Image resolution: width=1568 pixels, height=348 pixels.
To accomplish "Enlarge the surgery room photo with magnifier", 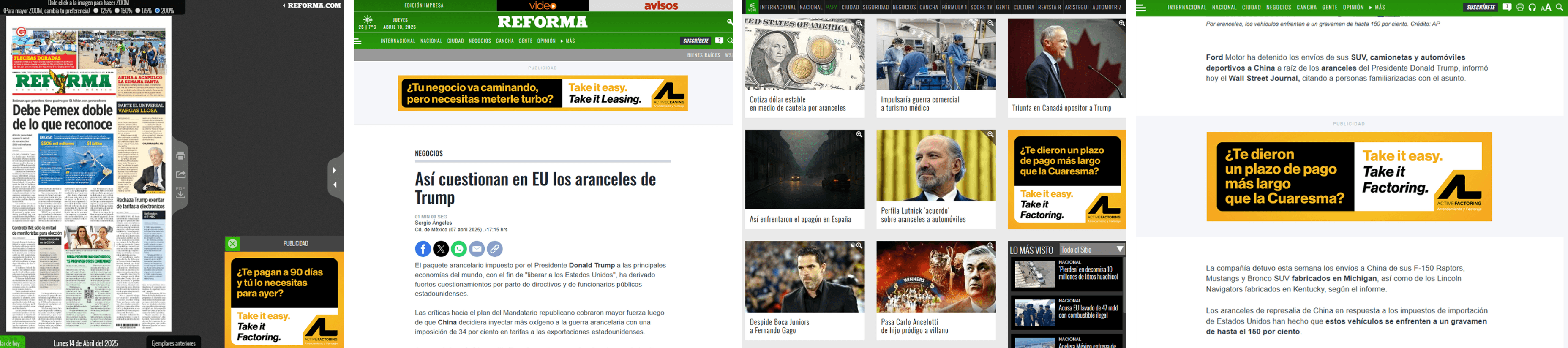I will [x=990, y=23].
